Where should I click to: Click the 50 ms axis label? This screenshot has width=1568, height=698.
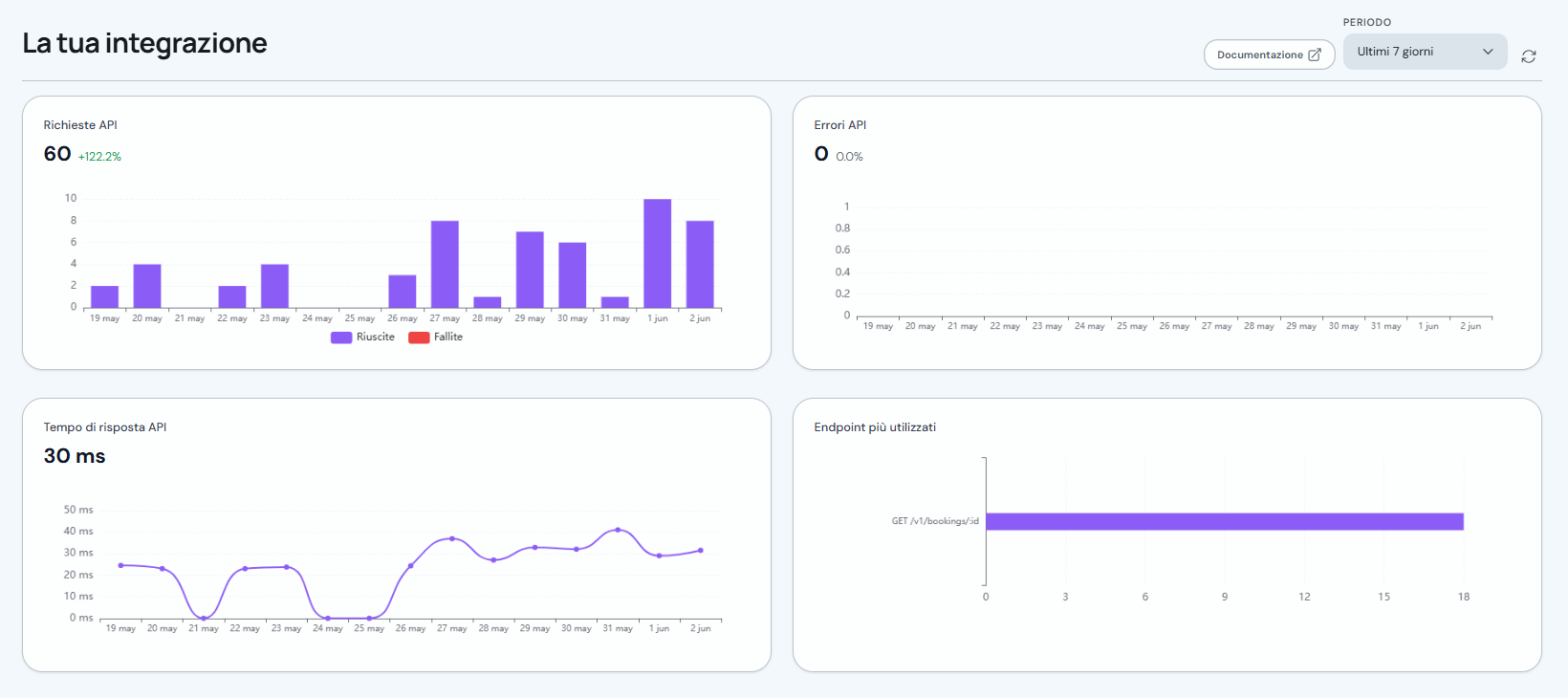[x=78, y=510]
